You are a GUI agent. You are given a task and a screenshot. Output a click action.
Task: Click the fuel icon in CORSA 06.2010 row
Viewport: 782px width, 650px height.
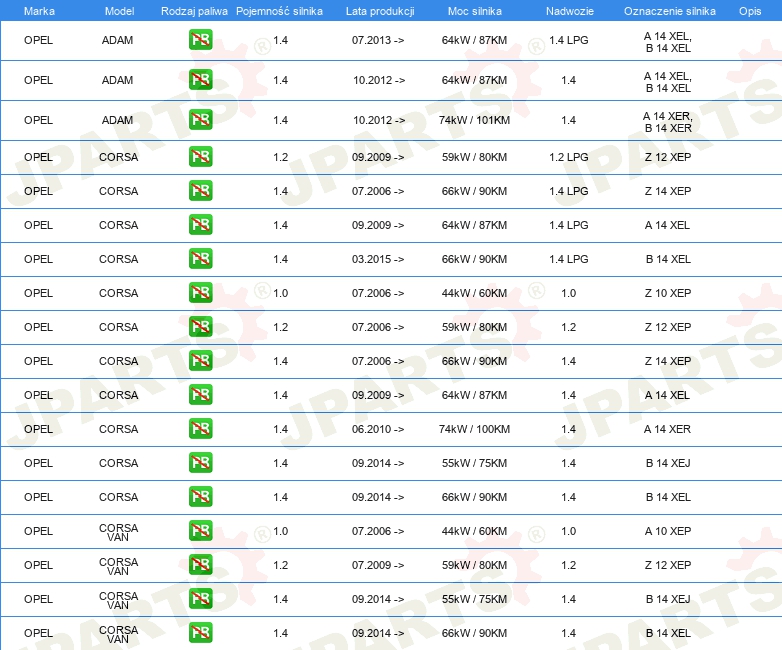200,429
